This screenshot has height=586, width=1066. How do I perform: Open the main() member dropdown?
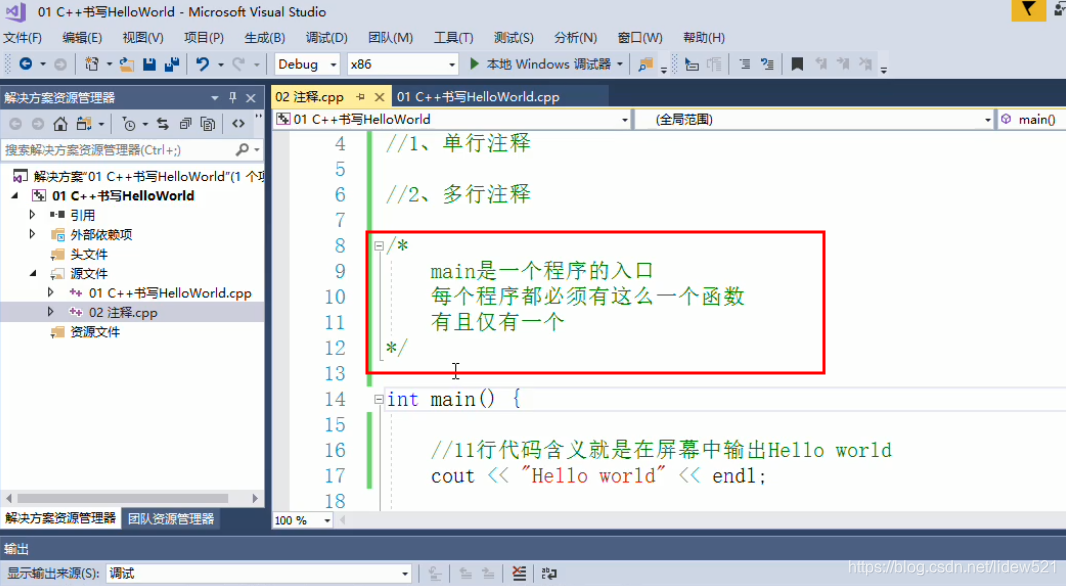click(x=1031, y=120)
